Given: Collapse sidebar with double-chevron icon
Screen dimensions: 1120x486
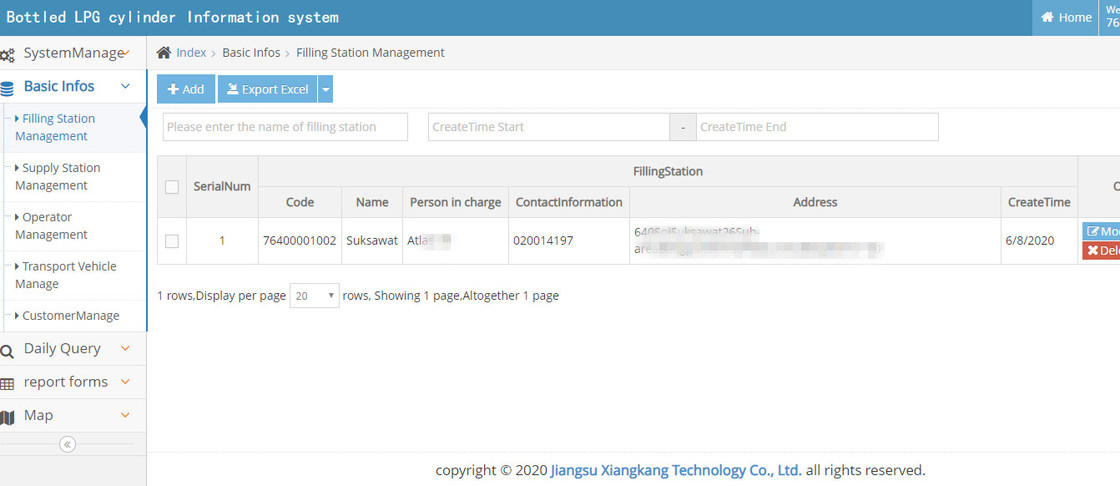Looking at the screenshot, I should [x=67, y=444].
